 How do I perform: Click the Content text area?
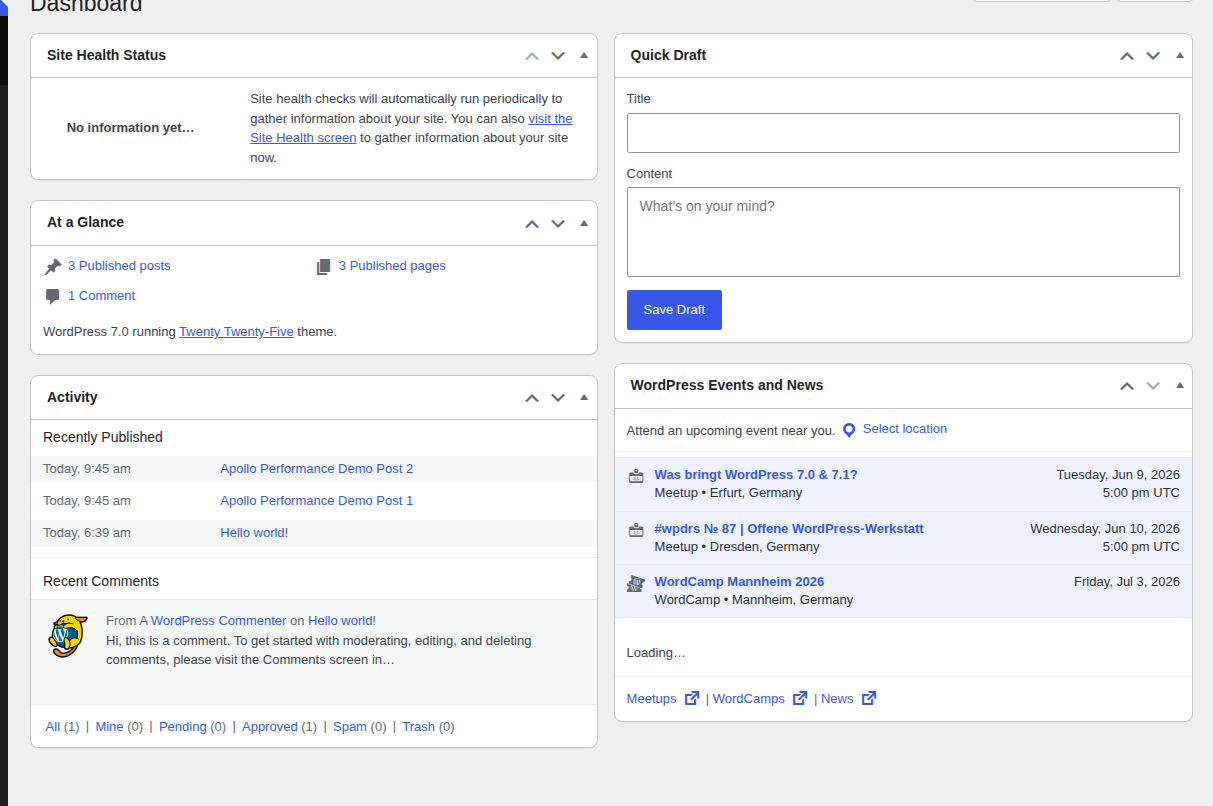(903, 232)
